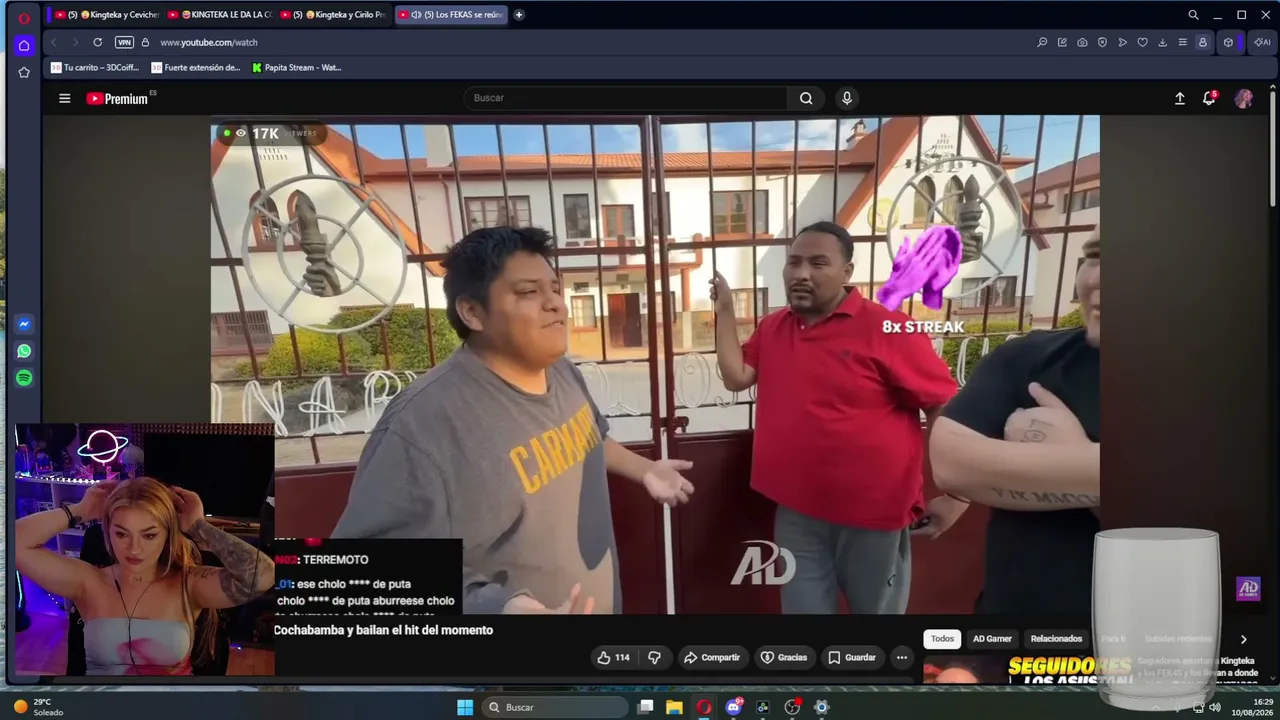This screenshot has width=1280, height=720.
Task: Open Opera snapshot camera tool
Action: click(x=1082, y=42)
